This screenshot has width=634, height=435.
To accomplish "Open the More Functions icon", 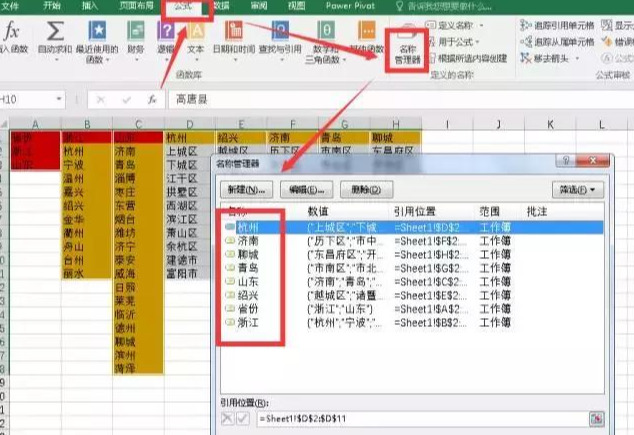I will click(x=366, y=31).
